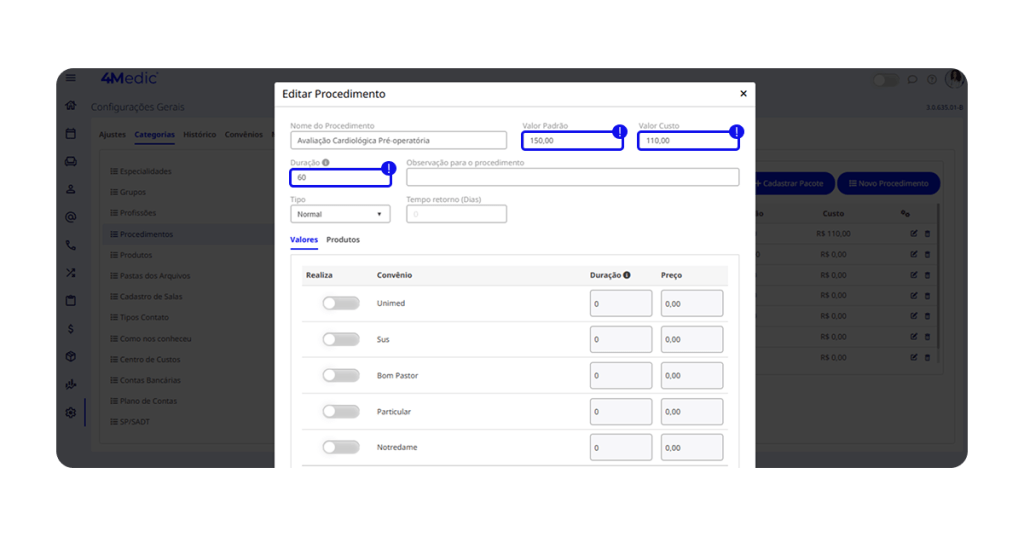The image size is (1024, 537).
Task: Click the dollar sign financial icon
Action: pos(70,328)
